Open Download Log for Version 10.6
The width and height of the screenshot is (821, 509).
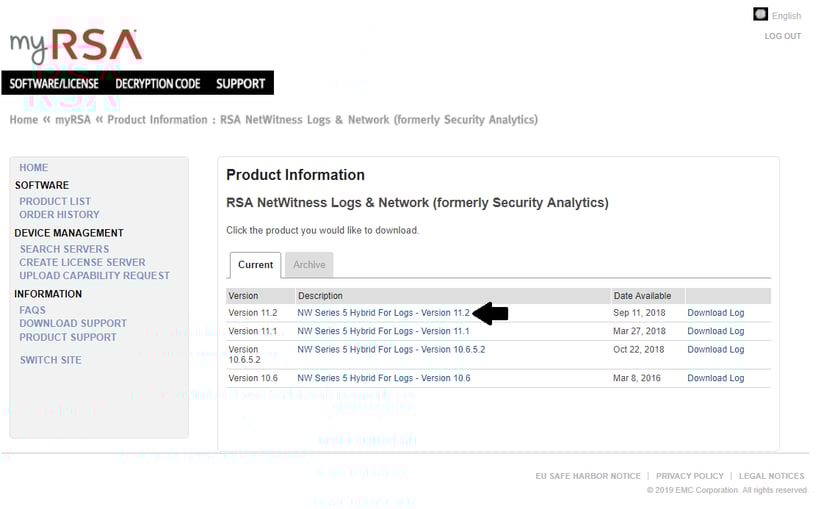tap(715, 378)
